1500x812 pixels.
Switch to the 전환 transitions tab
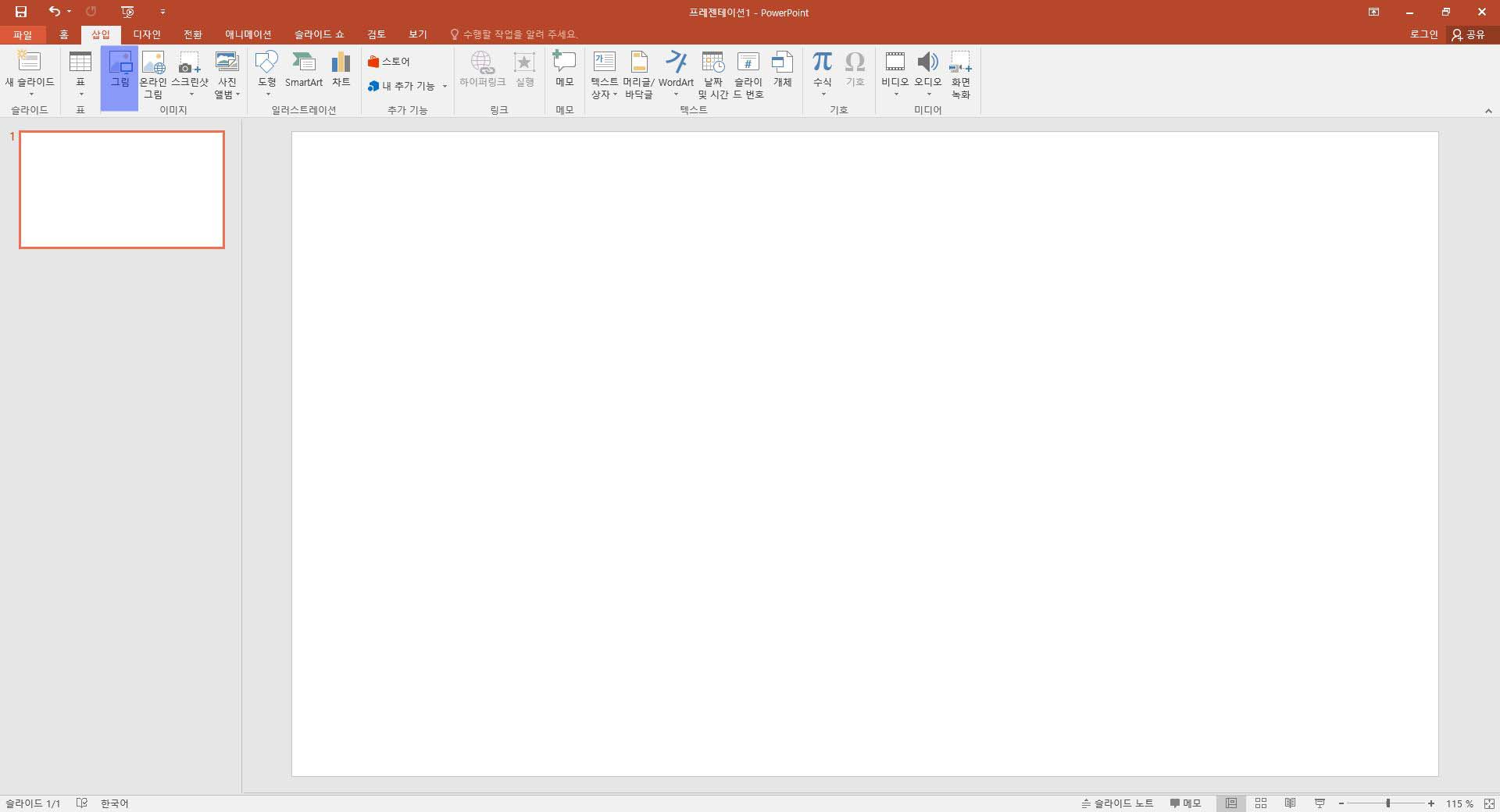click(192, 34)
